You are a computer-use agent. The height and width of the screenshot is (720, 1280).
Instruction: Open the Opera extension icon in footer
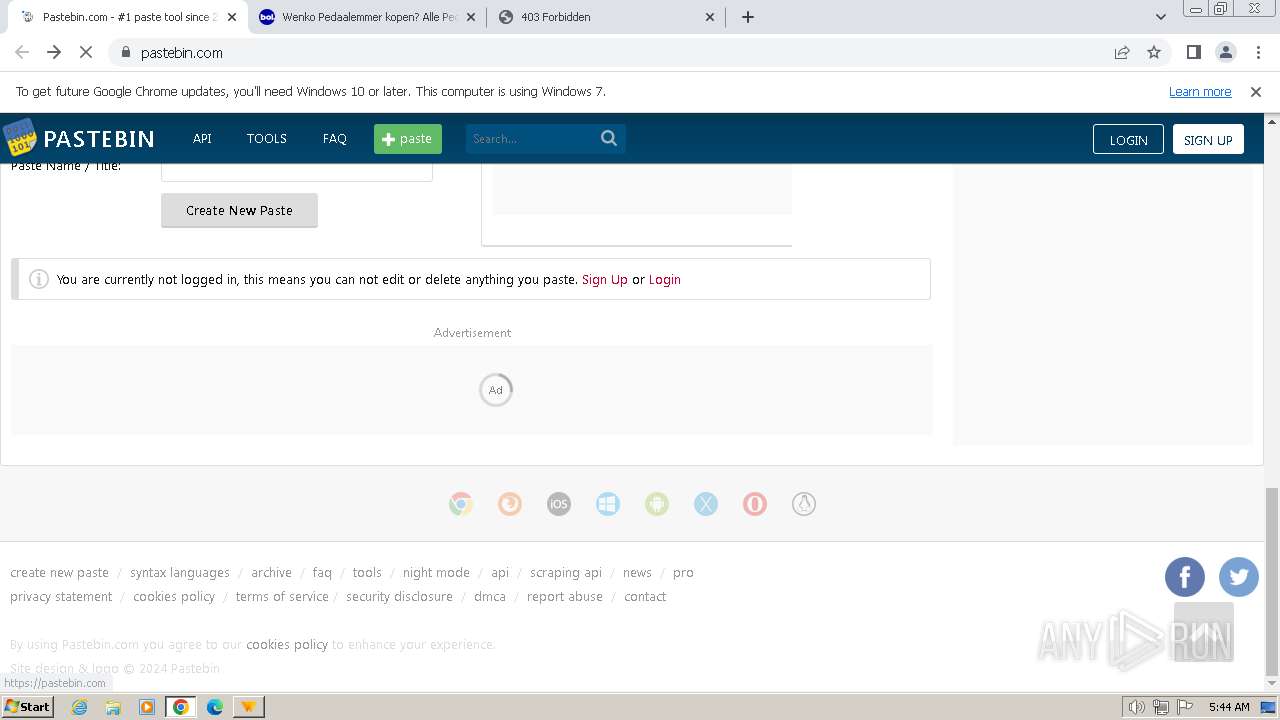coord(755,504)
